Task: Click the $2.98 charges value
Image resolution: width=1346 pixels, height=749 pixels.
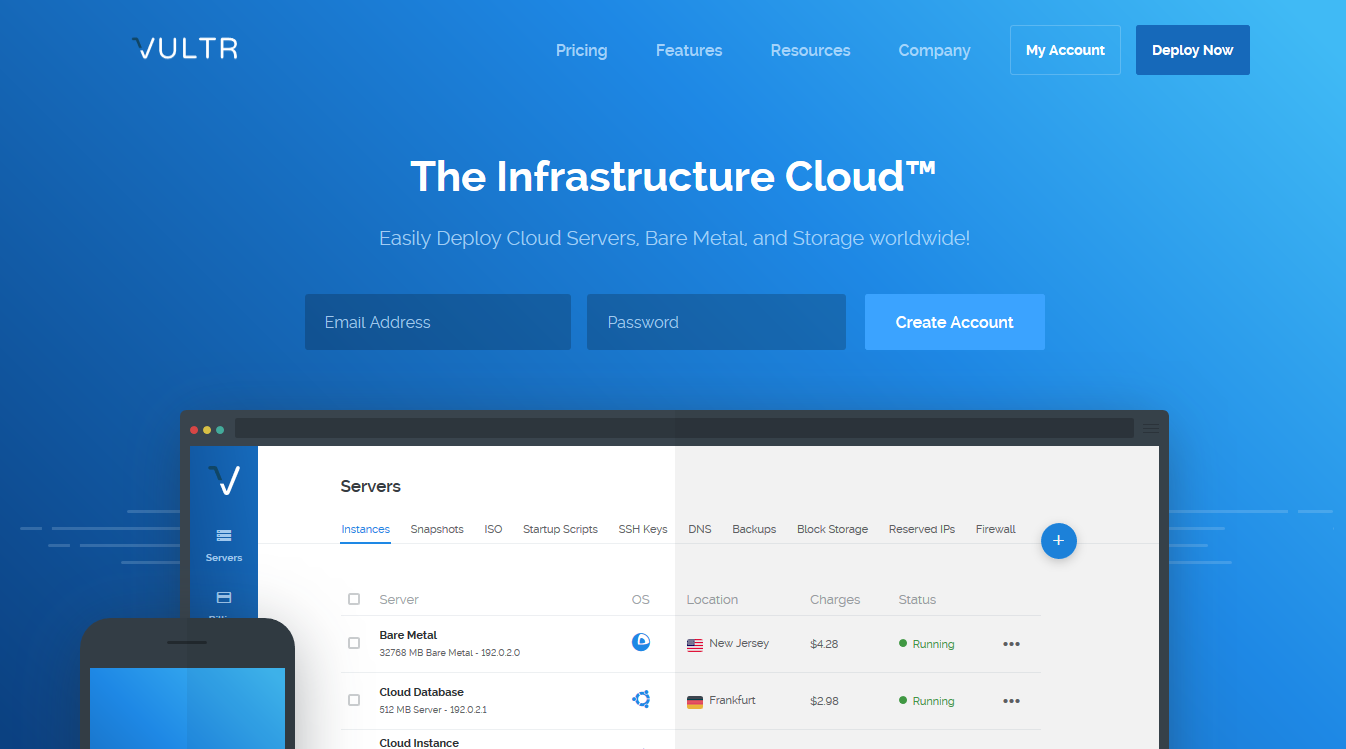Action: [824, 701]
